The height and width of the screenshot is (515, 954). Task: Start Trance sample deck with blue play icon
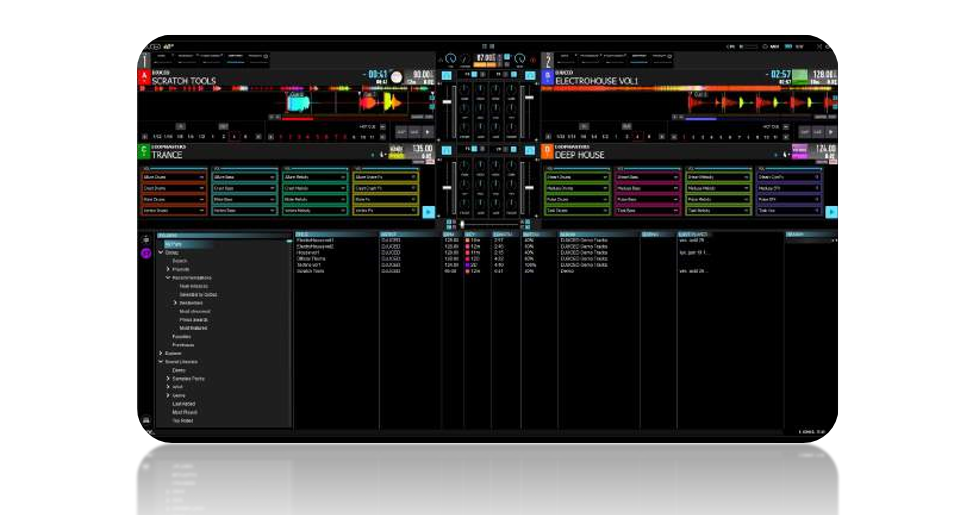click(429, 211)
